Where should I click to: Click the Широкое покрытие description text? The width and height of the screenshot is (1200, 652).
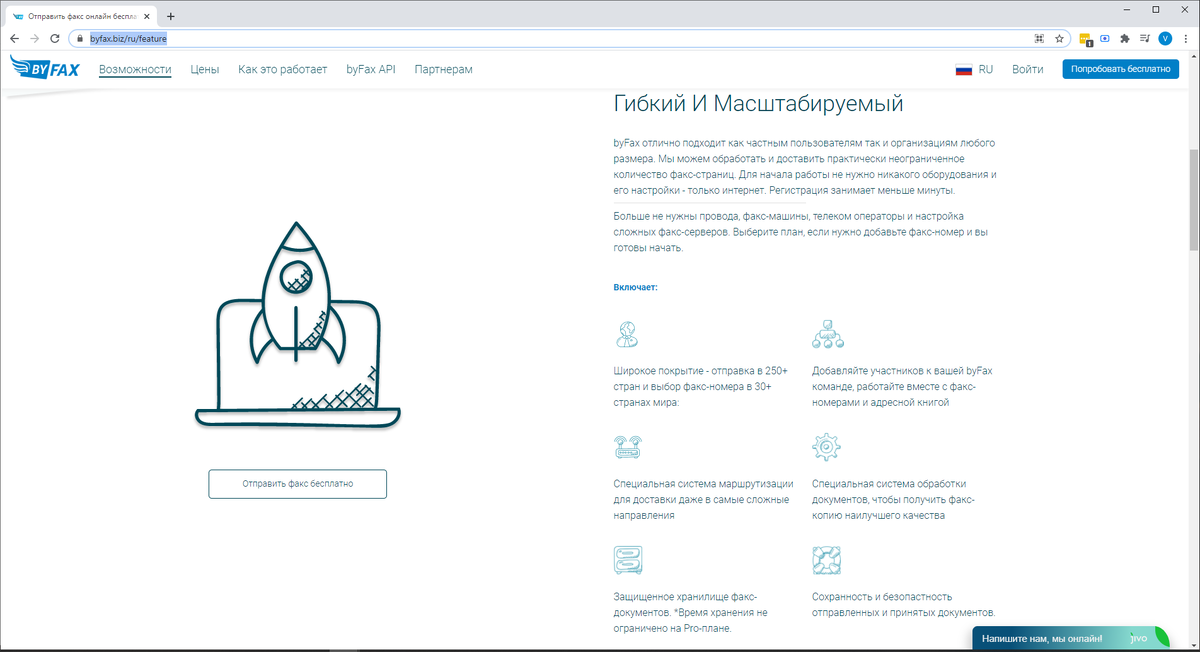pyautogui.click(x=701, y=386)
